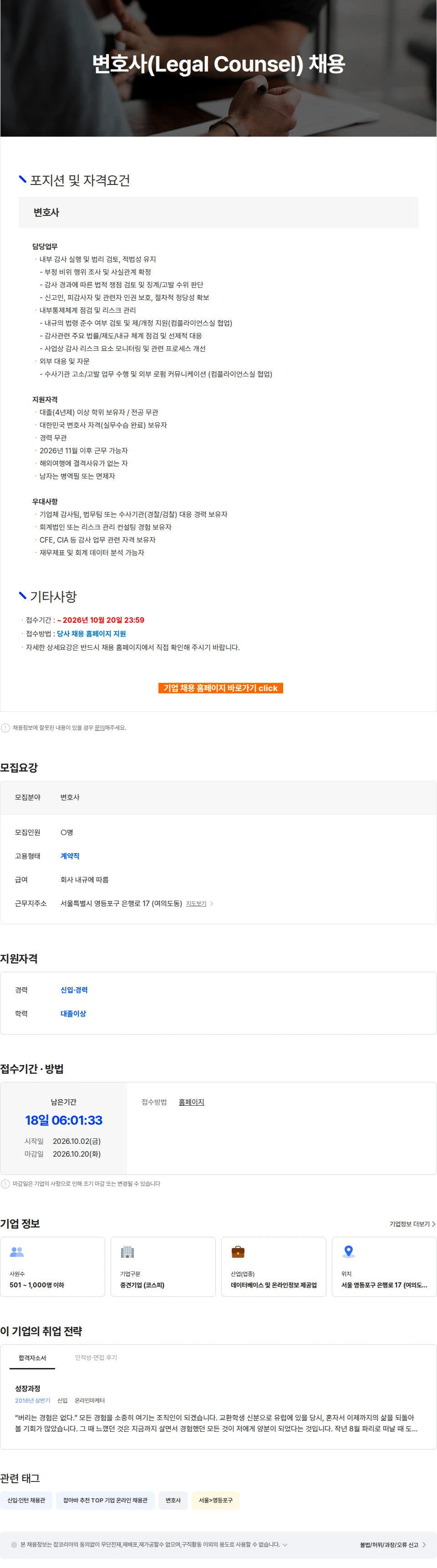Click the location pin icon in 위치 card
Image resolution: width=437 pixels, height=1568 pixels.
(349, 1251)
